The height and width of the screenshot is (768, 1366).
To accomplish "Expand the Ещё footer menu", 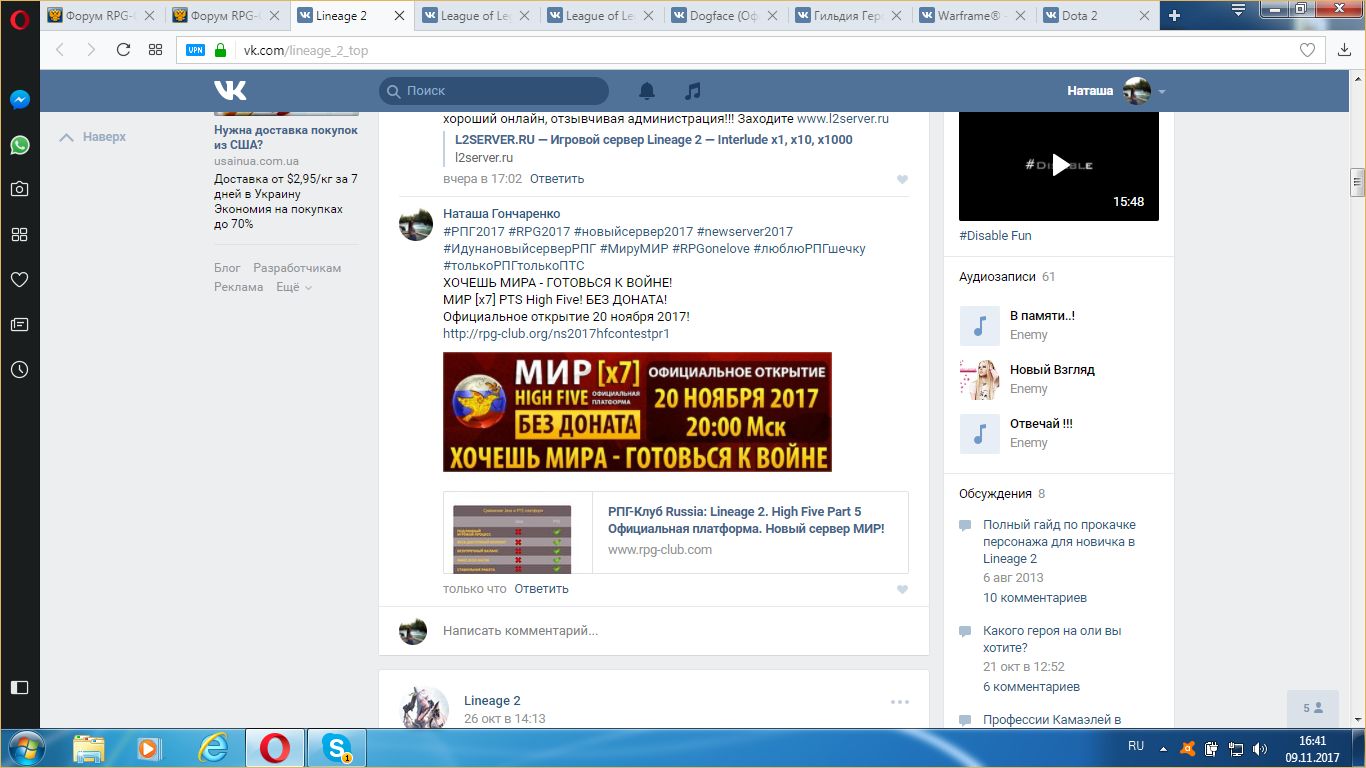I will click(293, 287).
